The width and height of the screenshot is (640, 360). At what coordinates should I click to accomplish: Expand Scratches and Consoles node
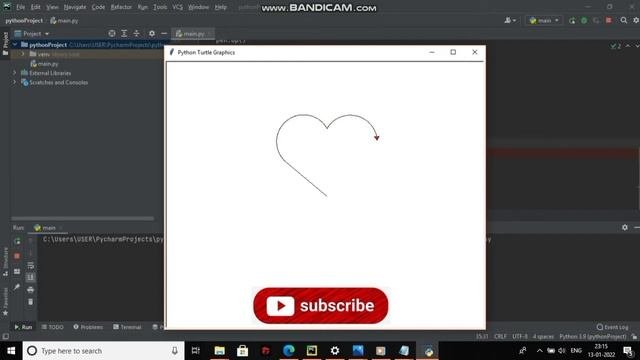pos(15,82)
